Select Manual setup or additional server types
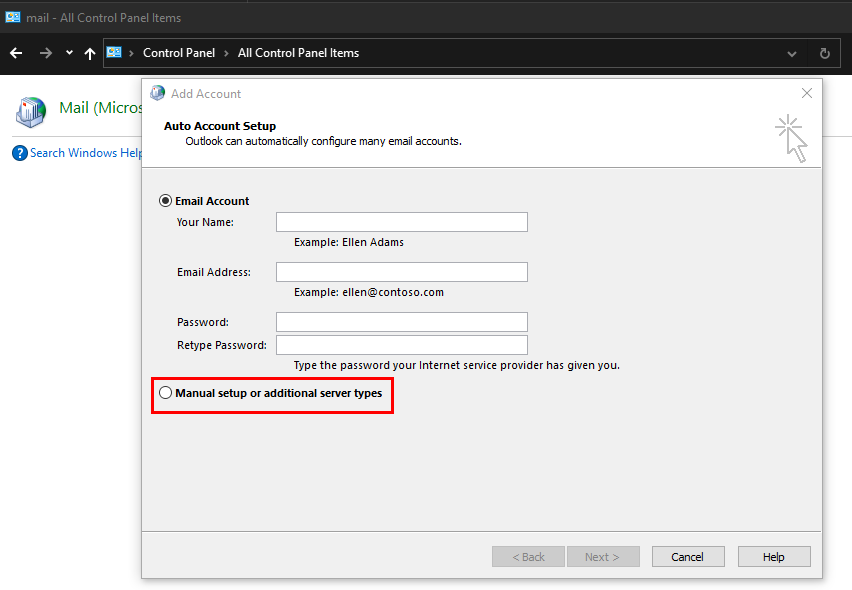852x590 pixels. point(165,392)
